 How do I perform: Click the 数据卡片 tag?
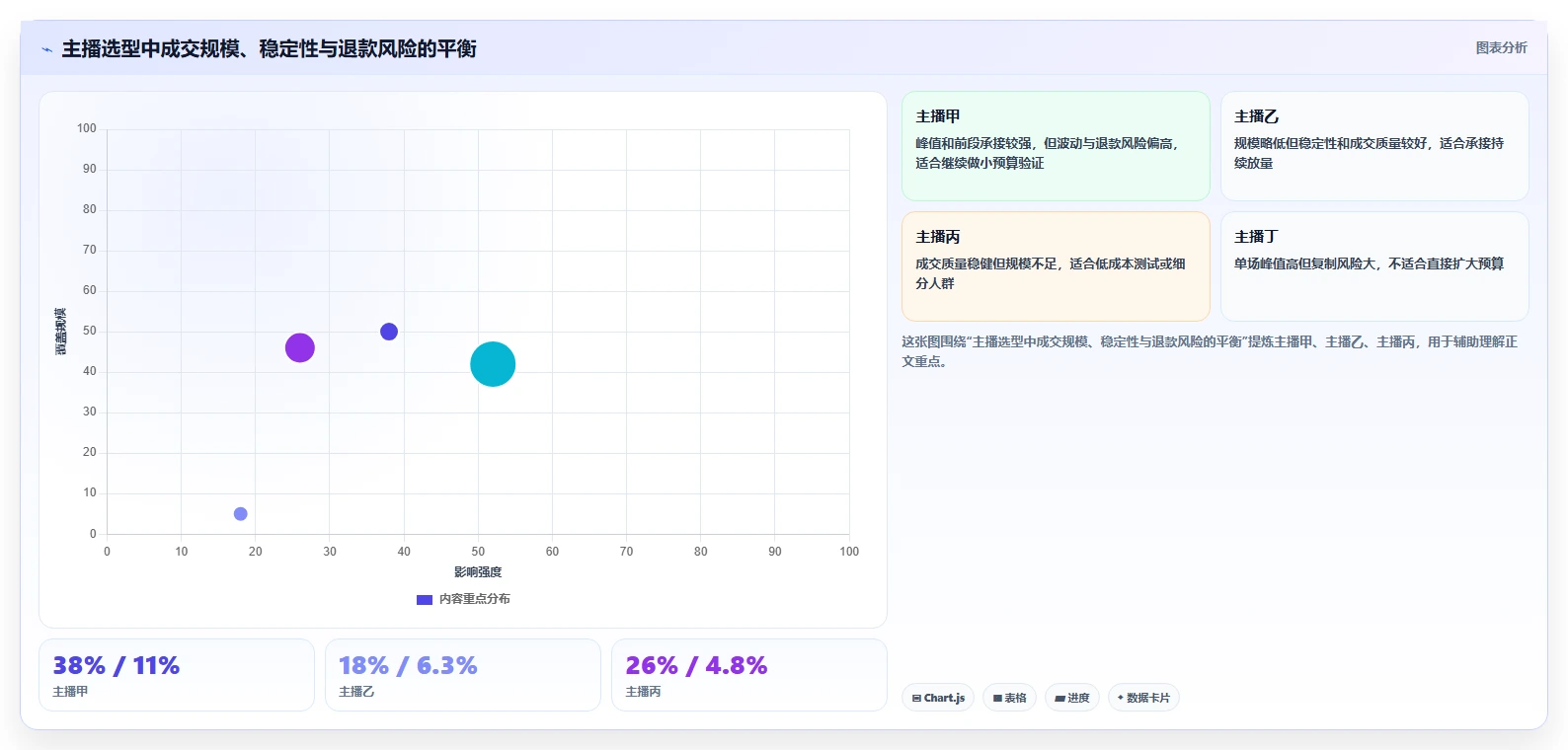(1143, 698)
